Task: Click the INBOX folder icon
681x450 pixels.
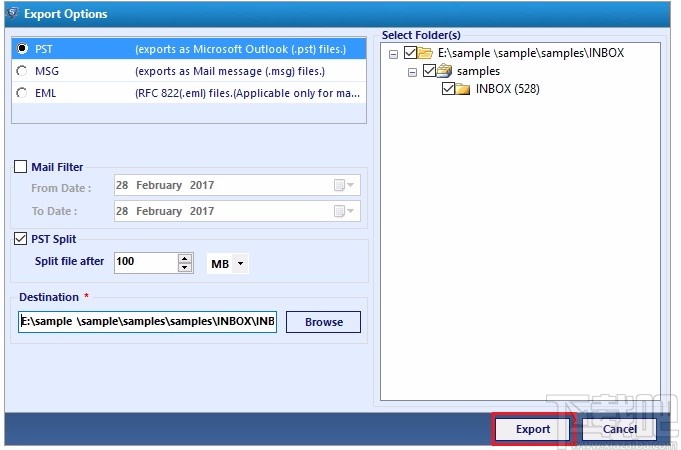Action: [463, 89]
